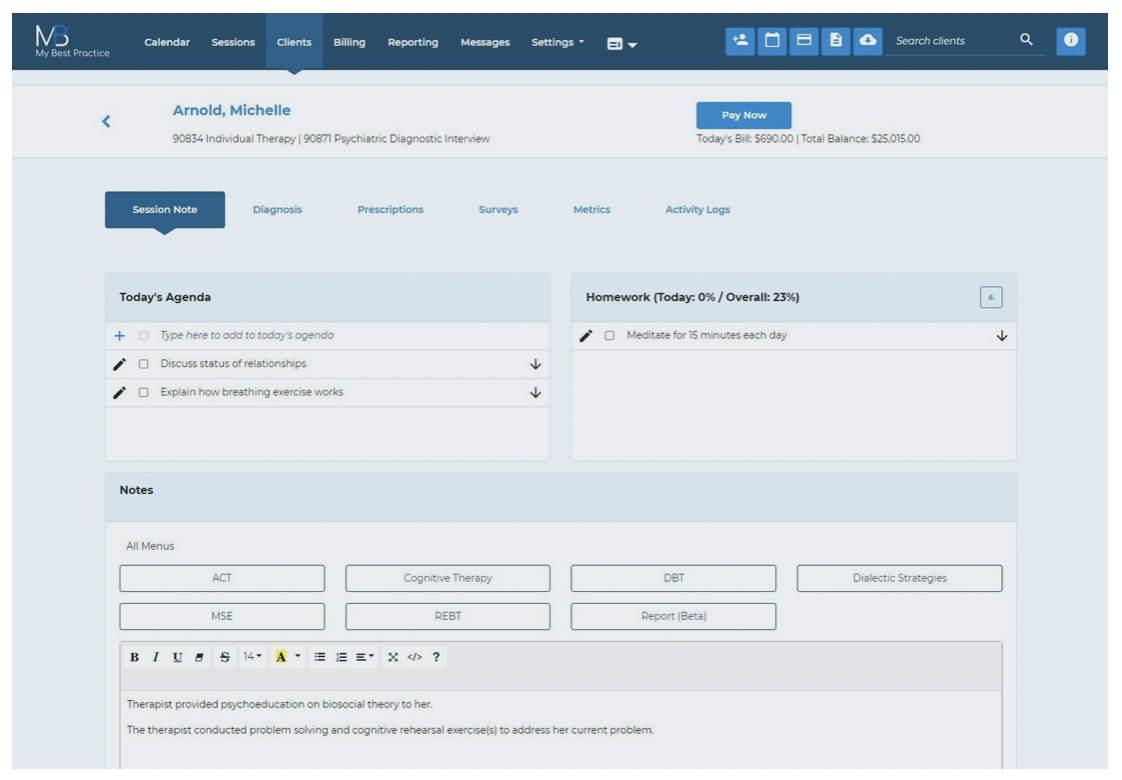Select the add new client icon

click(740, 40)
